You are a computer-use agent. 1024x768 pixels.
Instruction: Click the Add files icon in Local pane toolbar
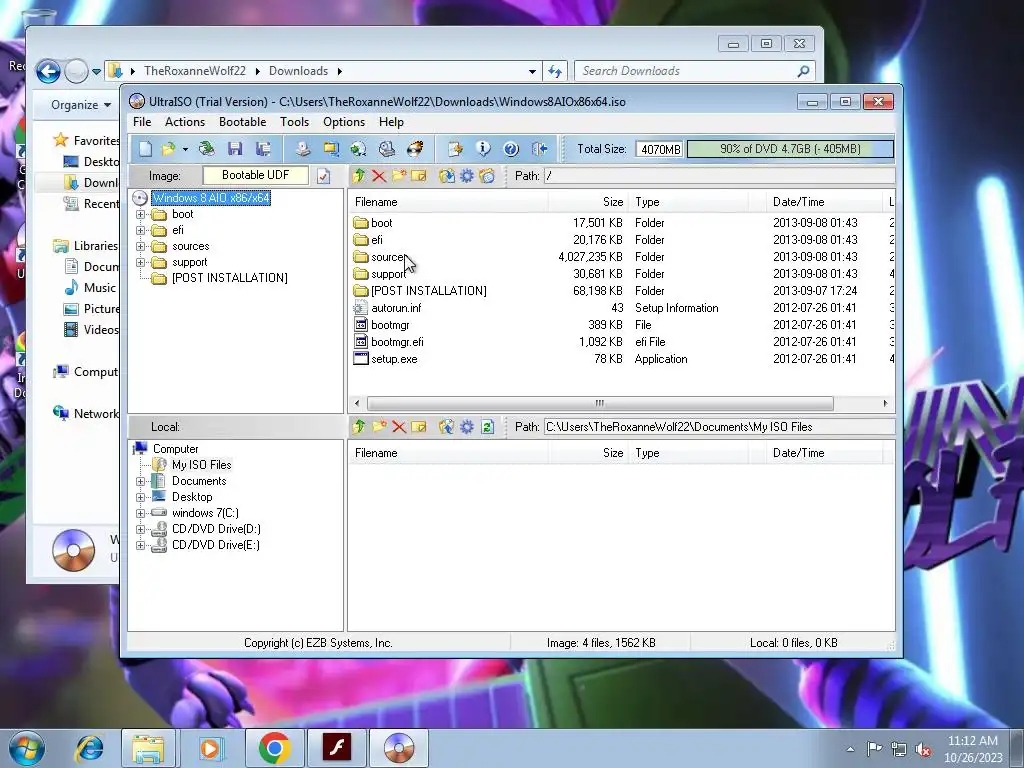click(447, 427)
